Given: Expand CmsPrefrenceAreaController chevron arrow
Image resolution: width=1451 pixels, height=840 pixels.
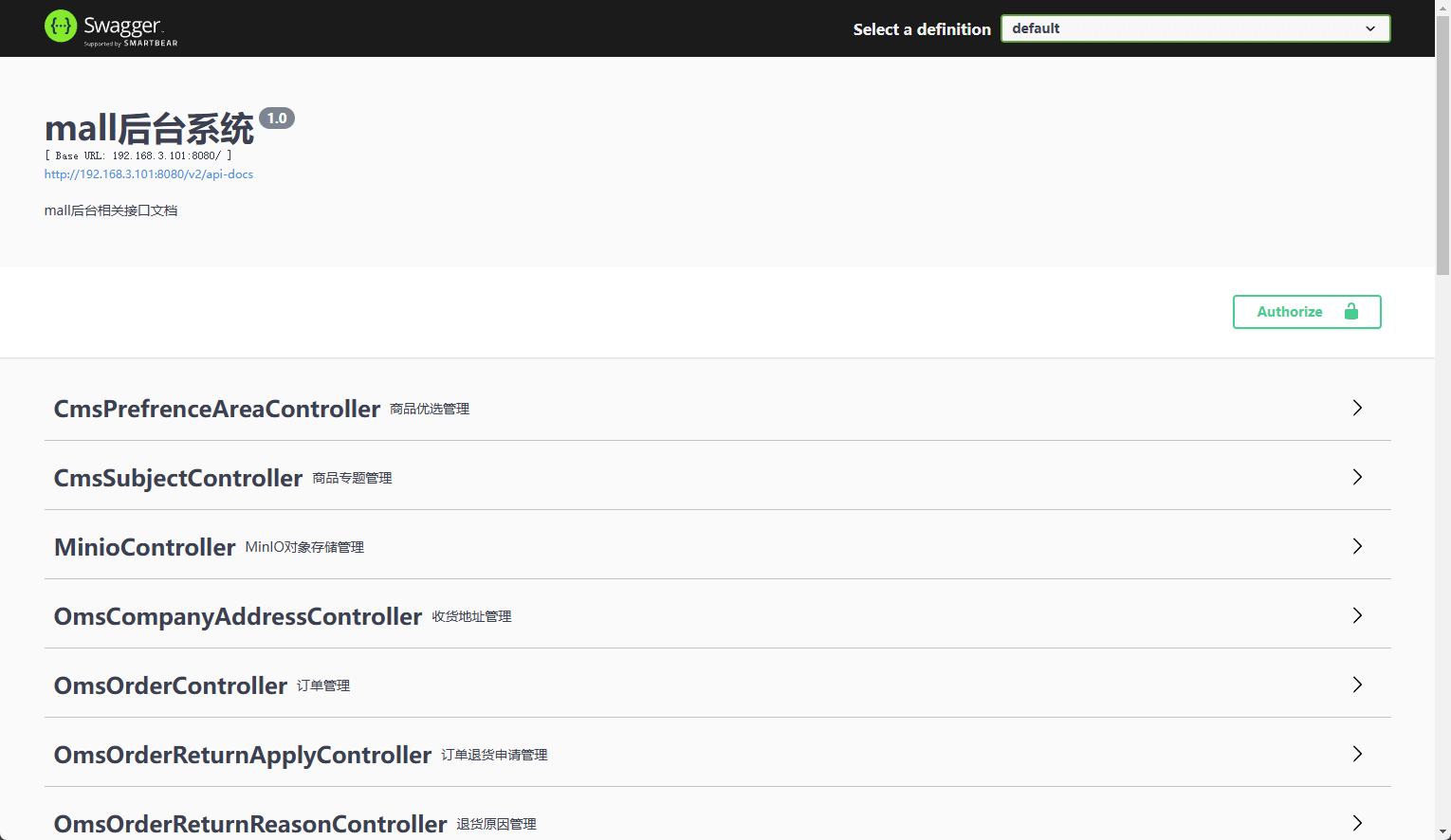Looking at the screenshot, I should coord(1357,408).
